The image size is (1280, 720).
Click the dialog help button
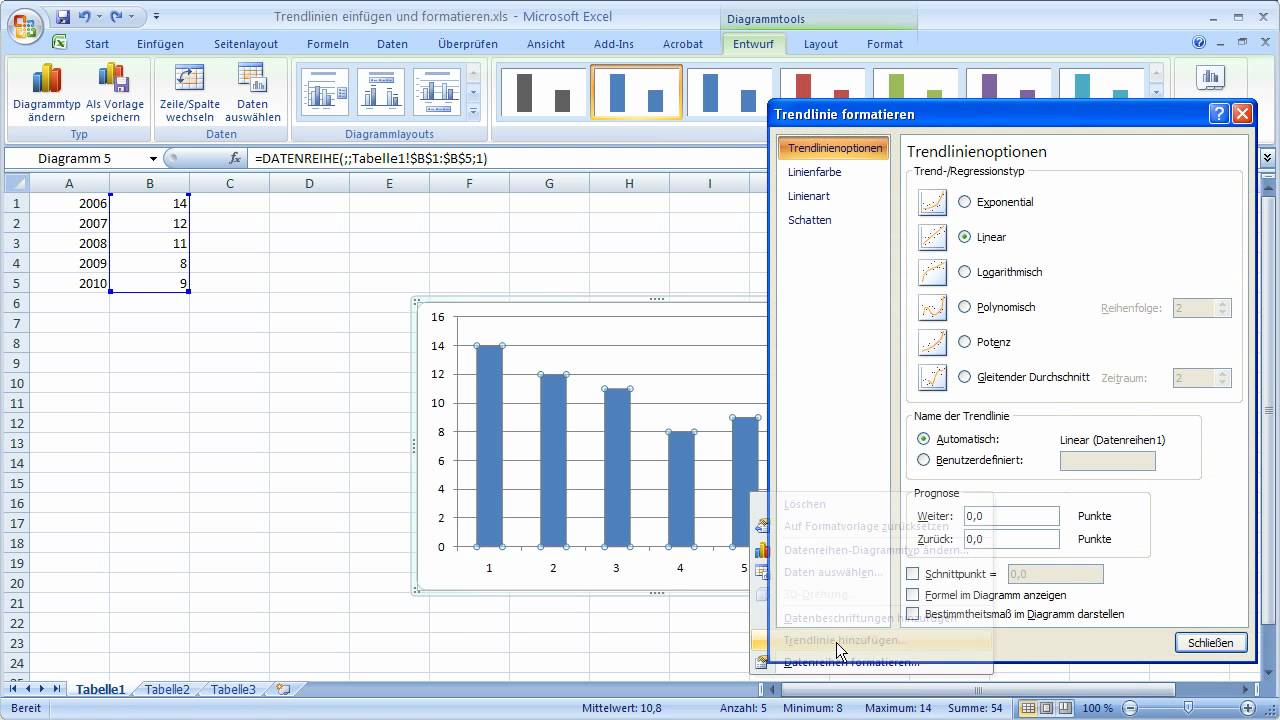pyautogui.click(x=1218, y=114)
